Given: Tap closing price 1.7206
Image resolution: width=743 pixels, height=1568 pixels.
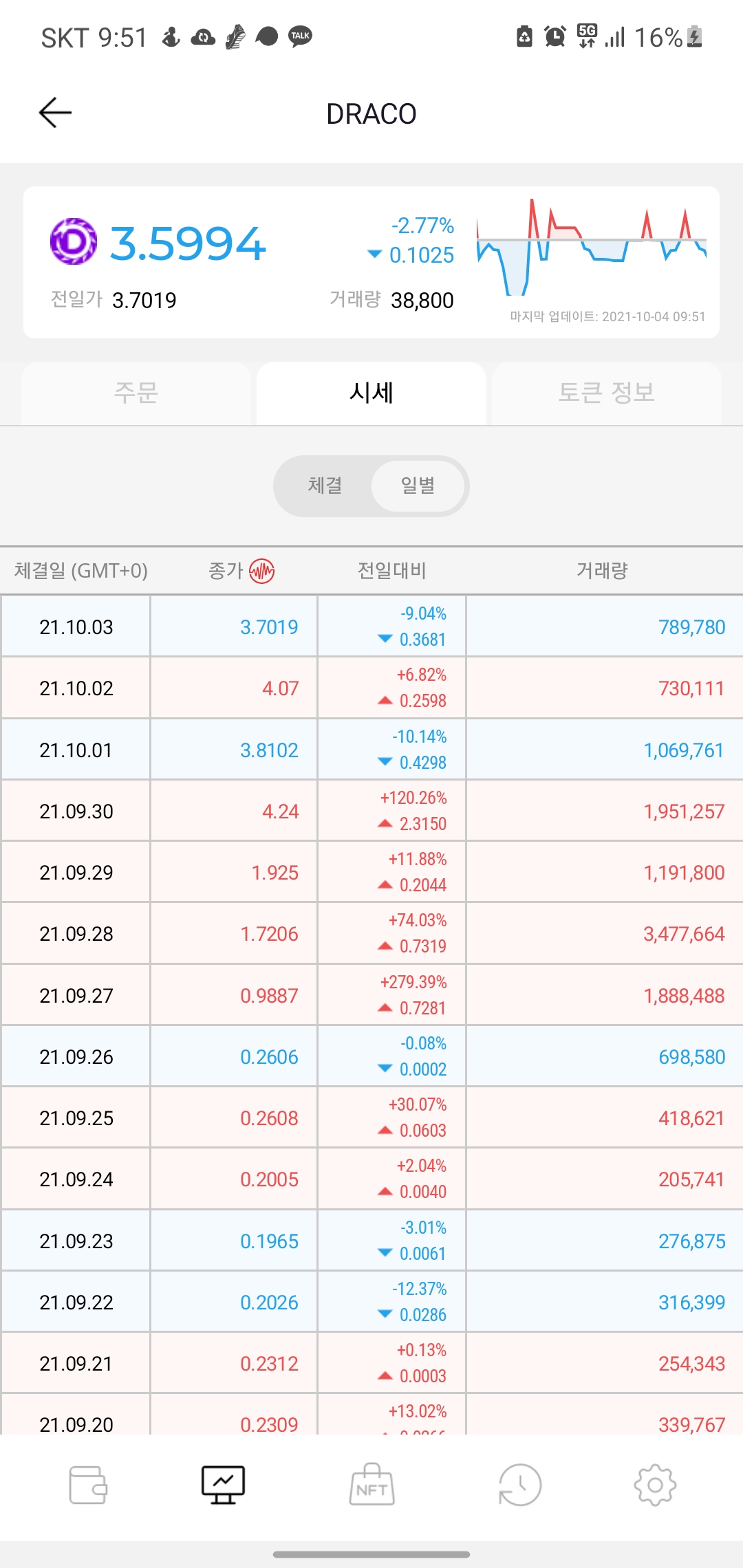Looking at the screenshot, I should [x=269, y=934].
